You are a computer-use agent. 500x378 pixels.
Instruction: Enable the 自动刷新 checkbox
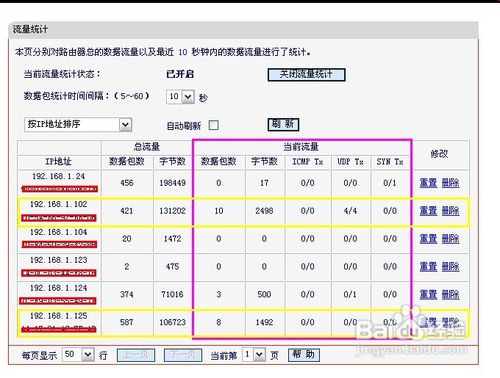pos(214,125)
